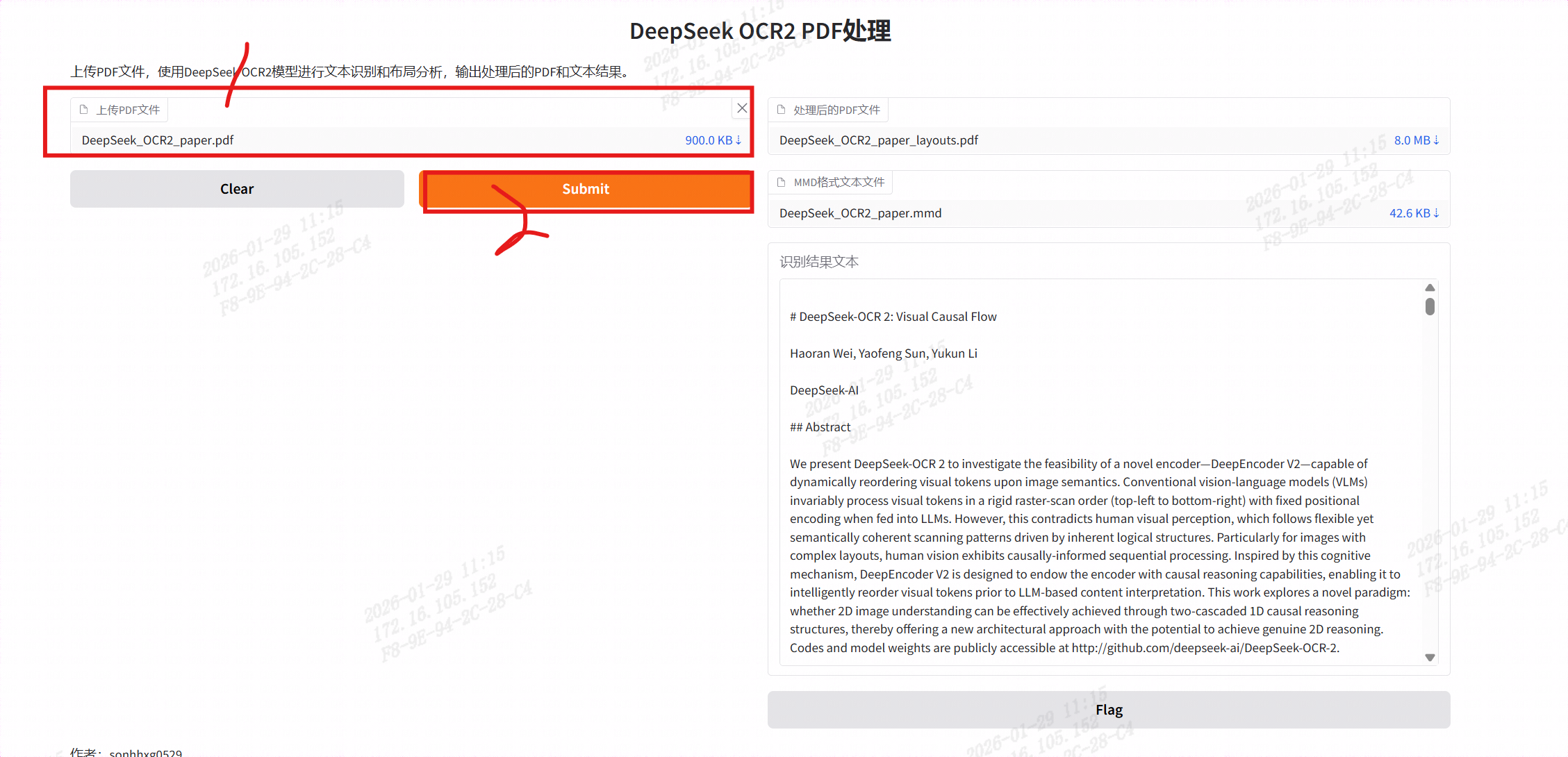Click the 识别结果文本 label
Image resolution: width=1568 pixels, height=757 pixels.
[819, 262]
